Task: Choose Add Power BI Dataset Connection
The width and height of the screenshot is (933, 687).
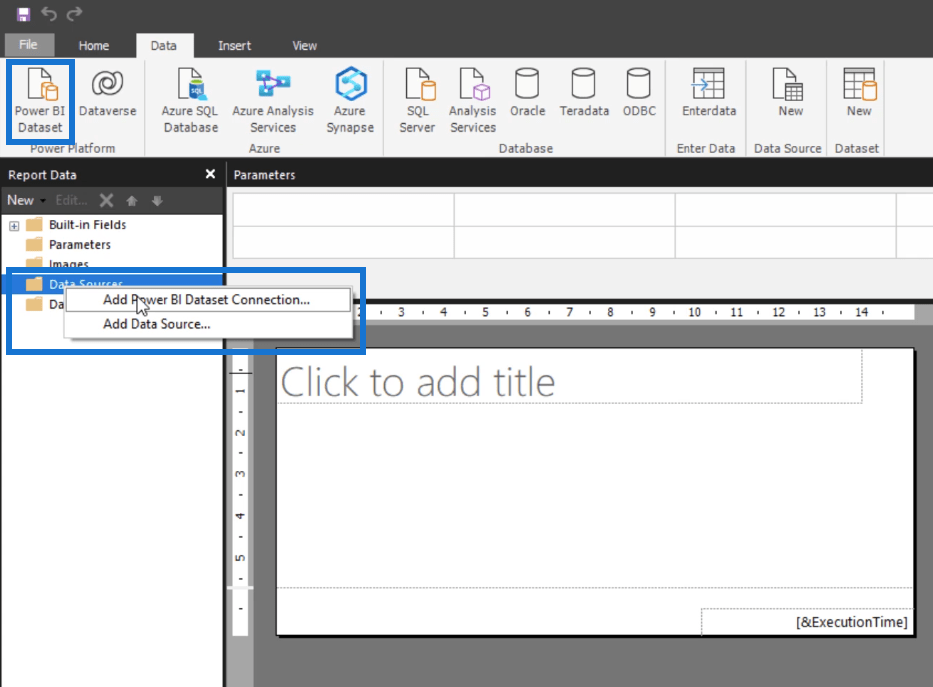Action: [x=206, y=300]
